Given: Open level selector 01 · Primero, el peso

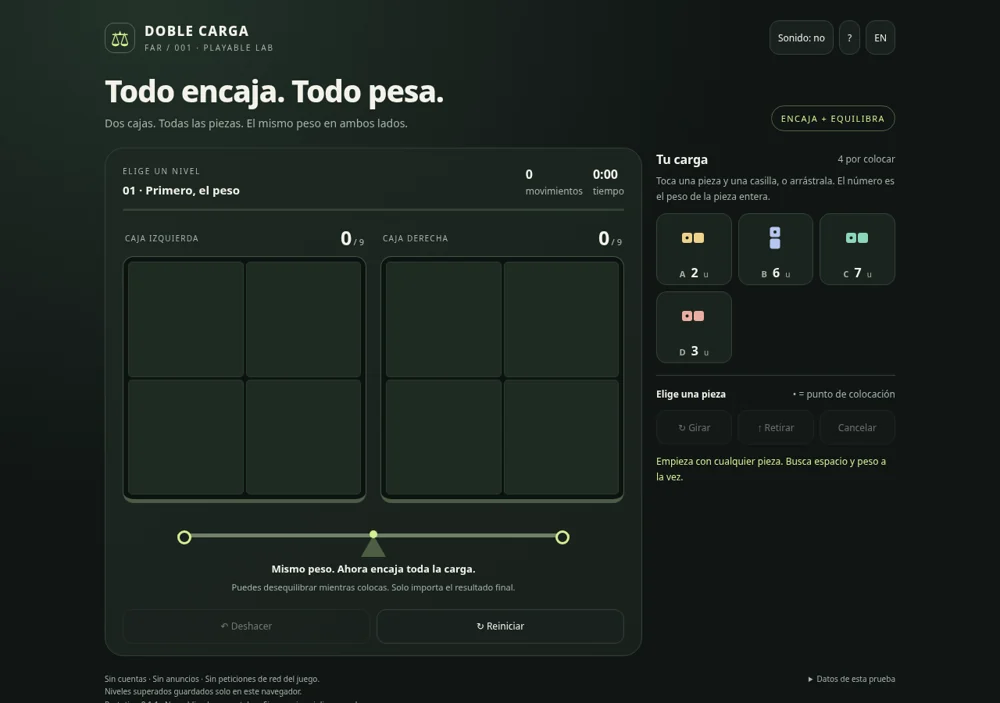Looking at the screenshot, I should [x=181, y=190].
